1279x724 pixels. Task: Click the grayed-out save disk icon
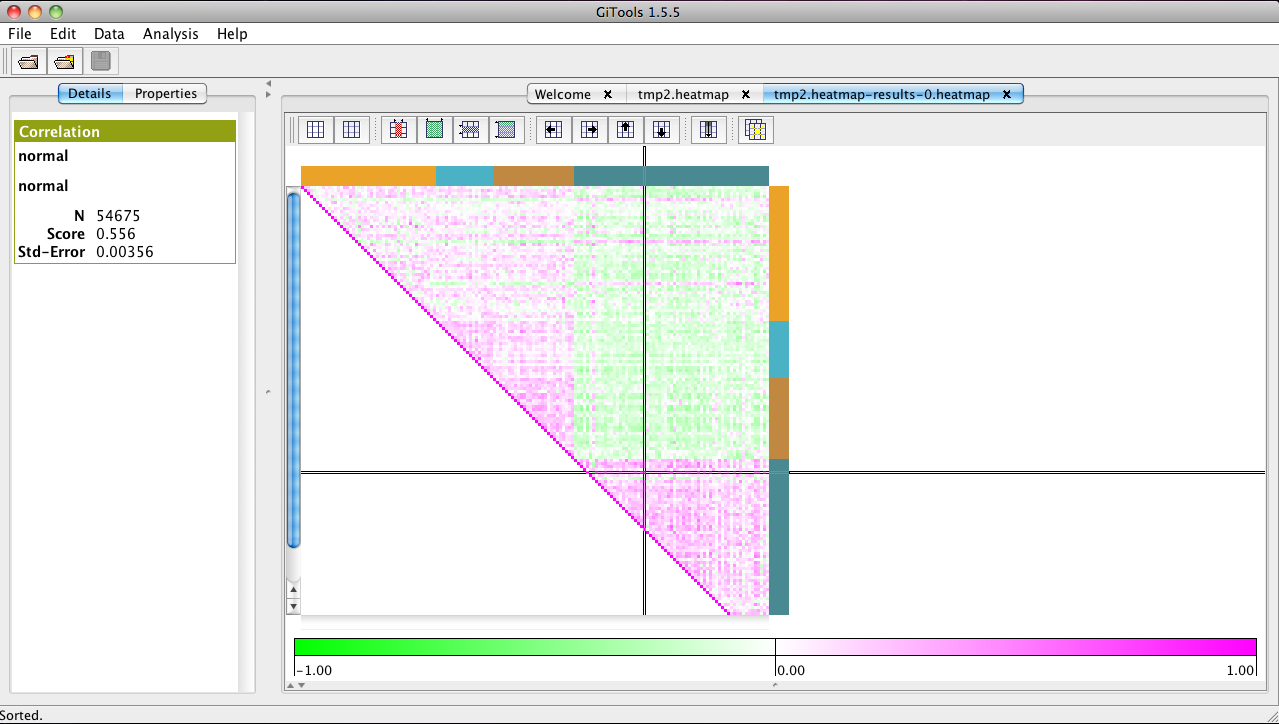pyautogui.click(x=101, y=61)
